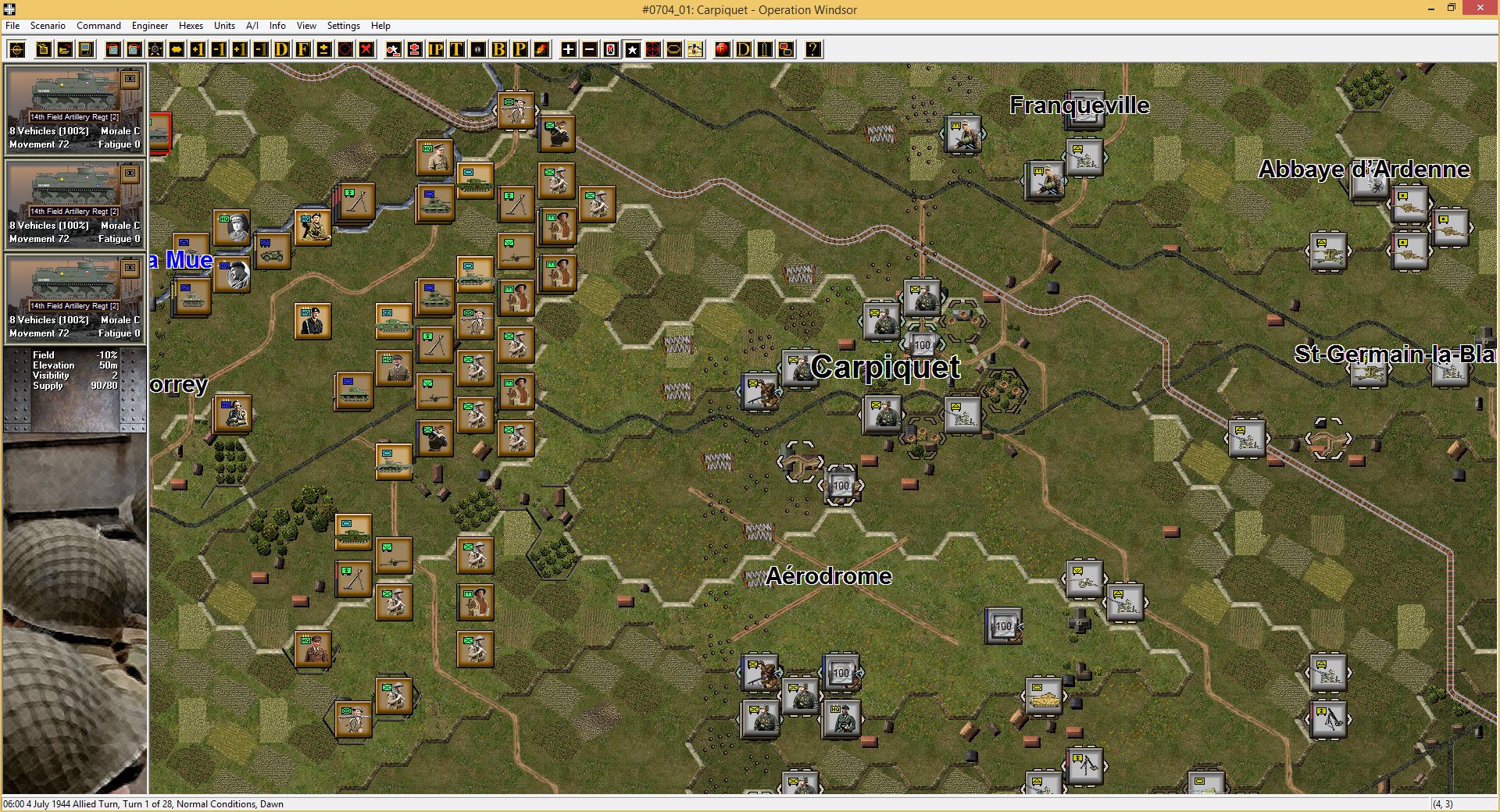Viewport: 1500px width, 812px height.
Task: Click the red target reticle toolbar icon
Action: [653, 50]
